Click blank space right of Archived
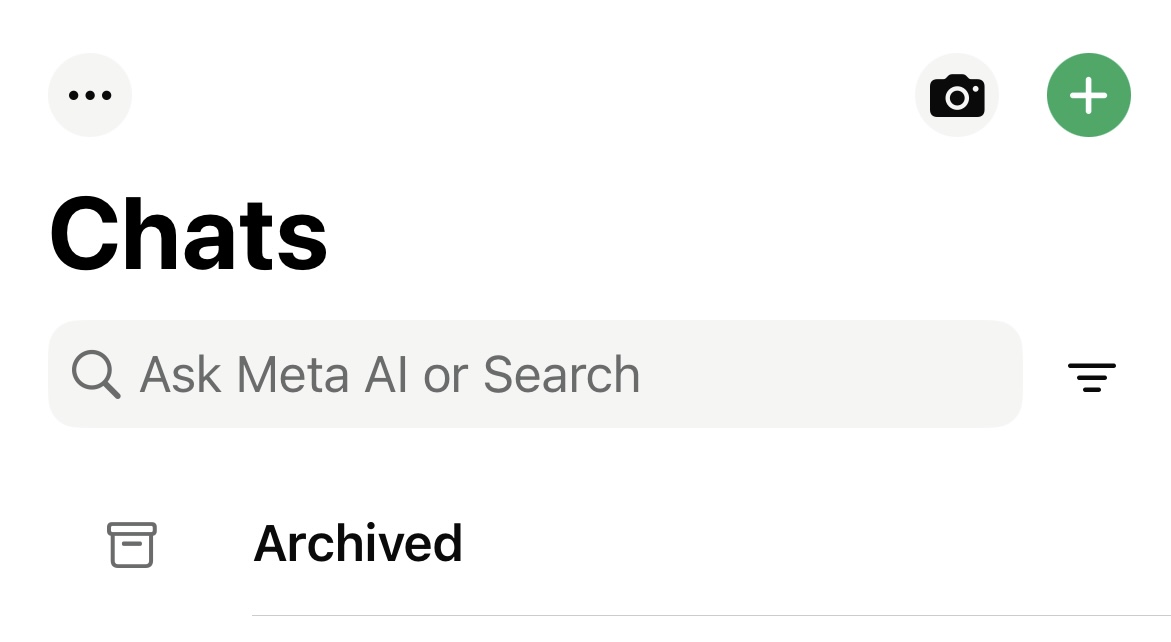The image size is (1171, 642). [x=814, y=544]
